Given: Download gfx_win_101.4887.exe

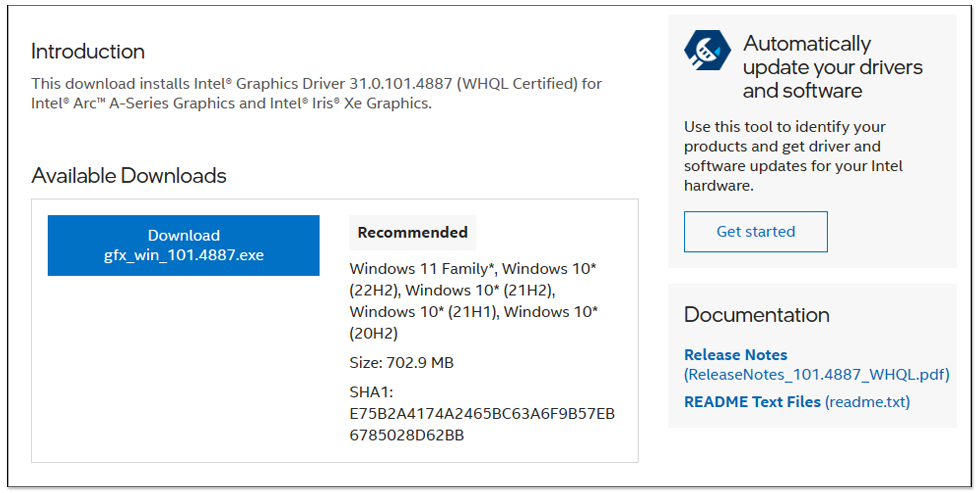Looking at the screenshot, I should pyautogui.click(x=184, y=245).
